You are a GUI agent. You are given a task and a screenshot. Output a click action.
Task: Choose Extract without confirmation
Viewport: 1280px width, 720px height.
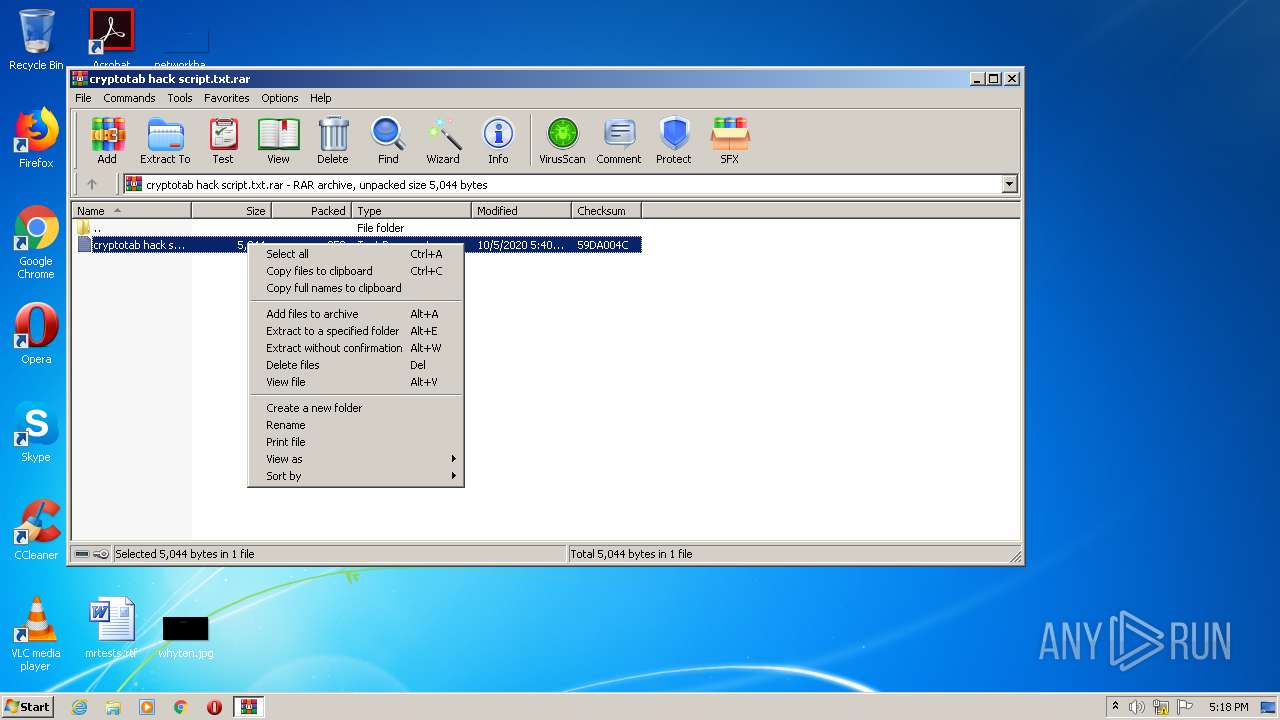356,348
